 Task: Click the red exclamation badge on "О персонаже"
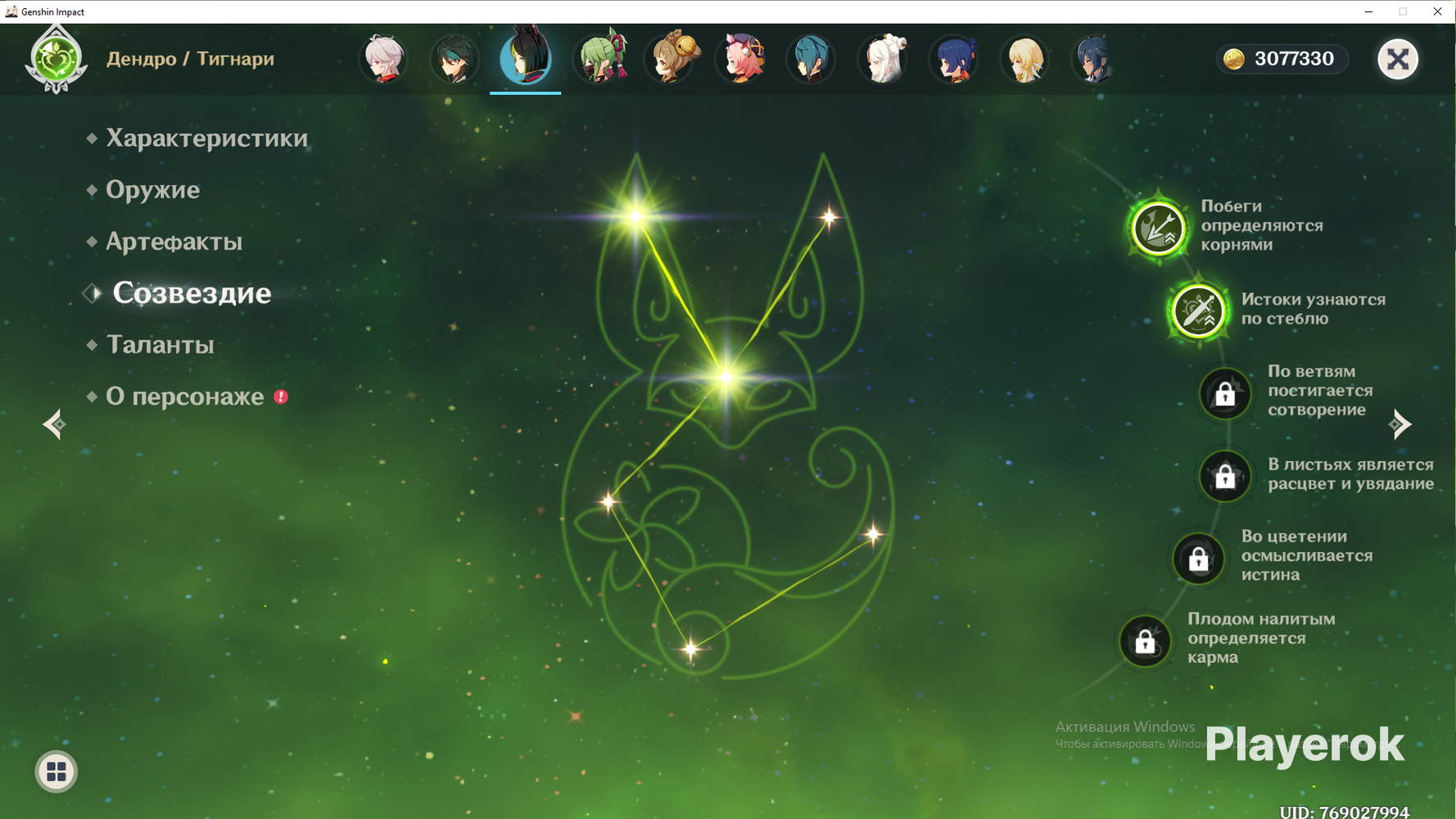[x=281, y=396]
